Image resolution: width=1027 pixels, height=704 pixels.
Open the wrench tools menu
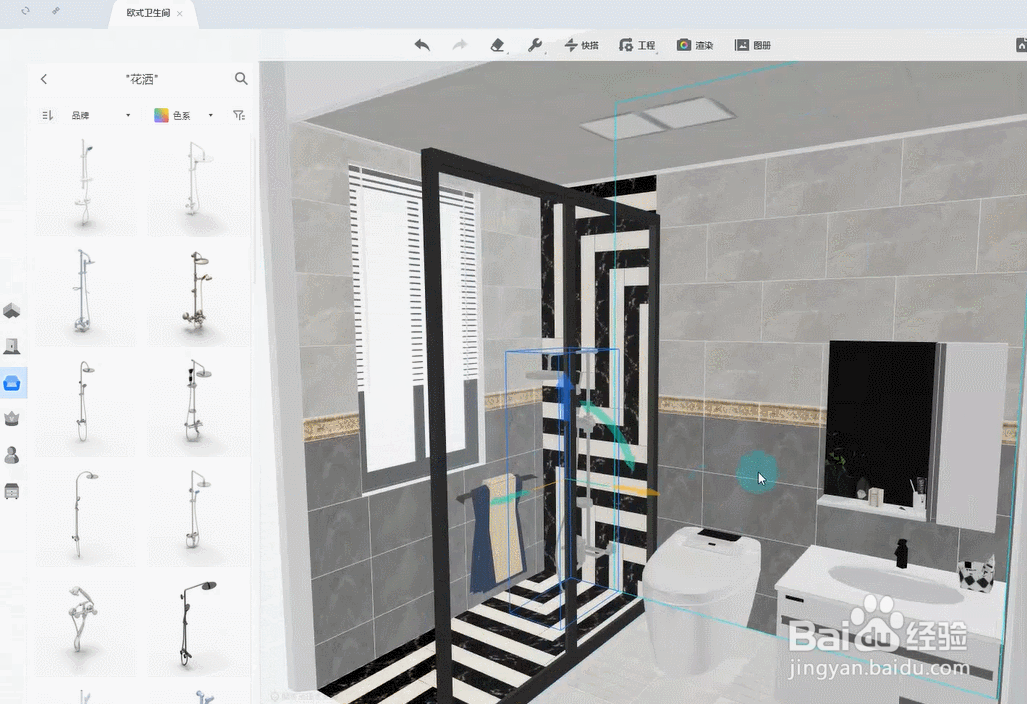point(535,45)
